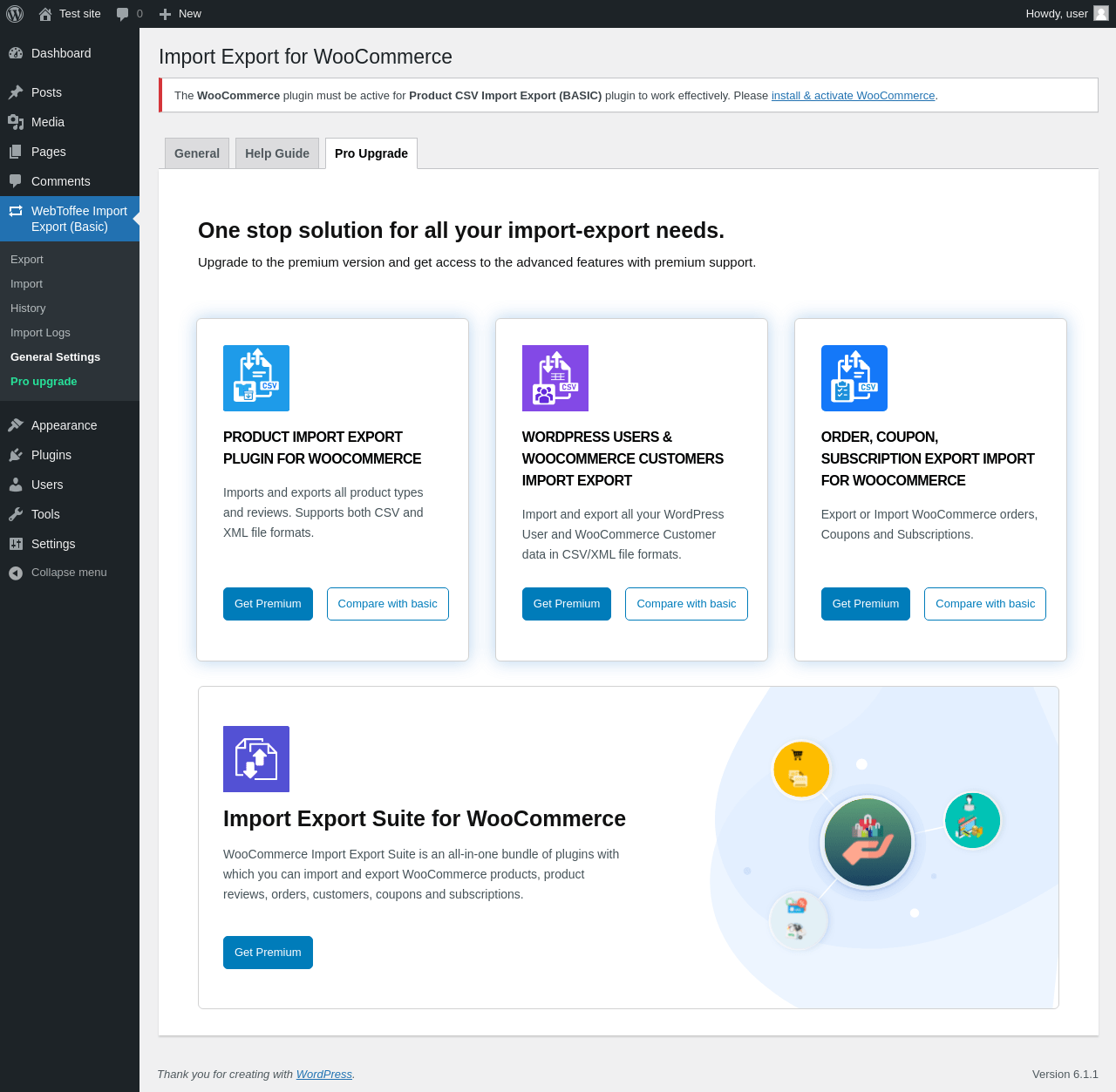Image resolution: width=1116 pixels, height=1092 pixels.
Task: Click the Appearance paintbrush icon
Action: (16, 425)
